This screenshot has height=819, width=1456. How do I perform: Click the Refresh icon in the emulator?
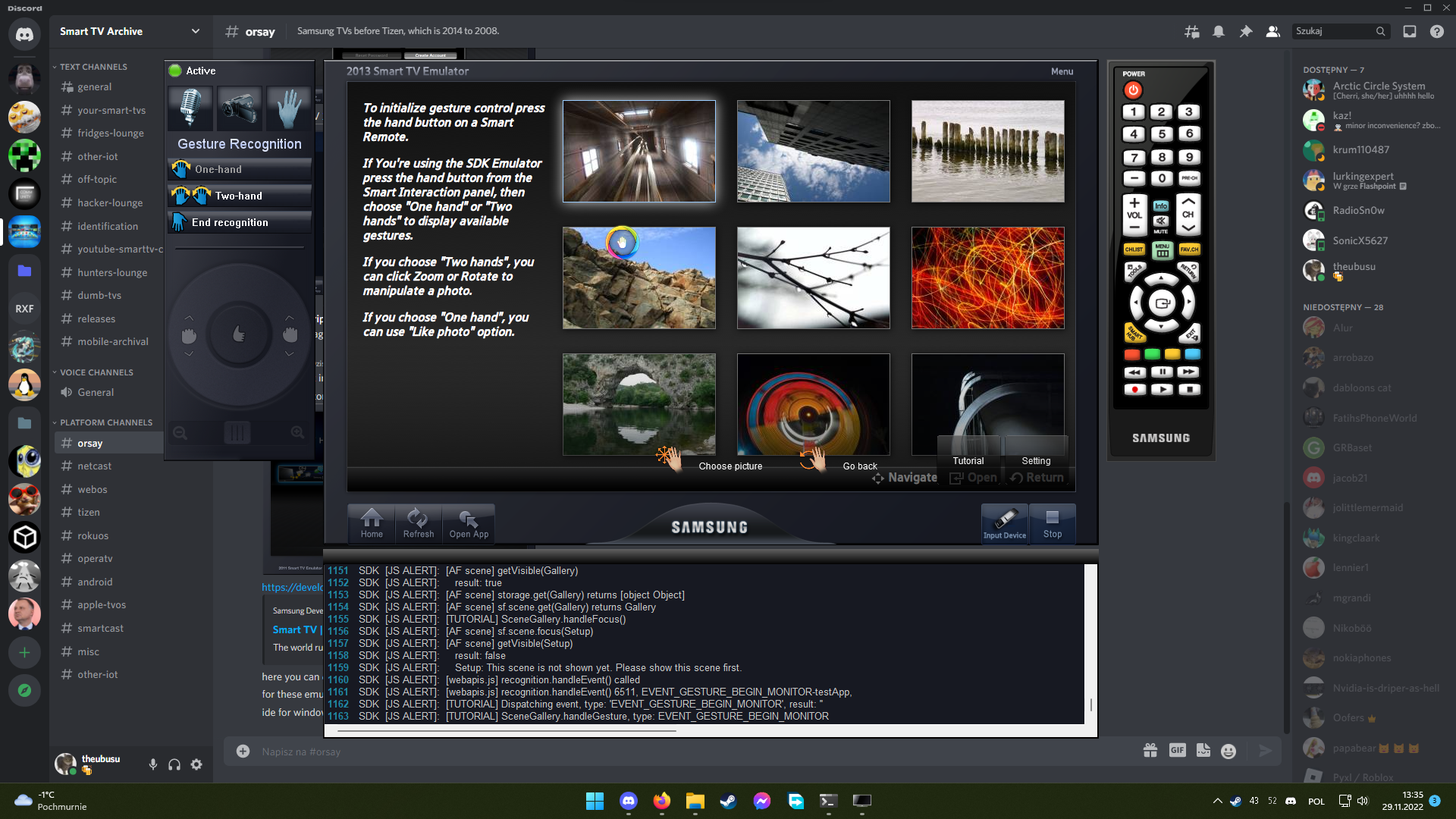(419, 523)
